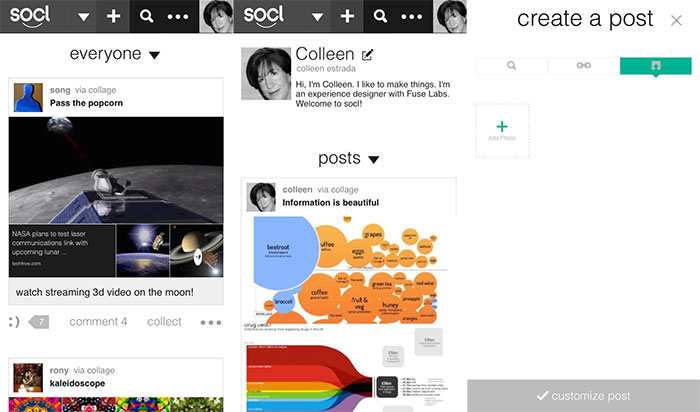Viewport: 700px width, 412px height.
Task: Select the search tab in create a post
Action: [512, 66]
